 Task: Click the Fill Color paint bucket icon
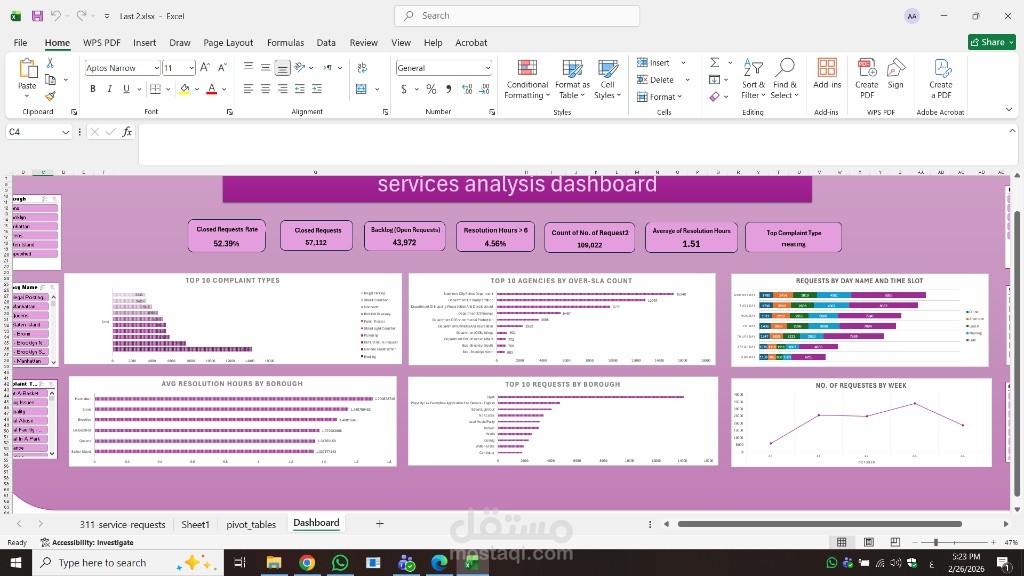click(185, 89)
